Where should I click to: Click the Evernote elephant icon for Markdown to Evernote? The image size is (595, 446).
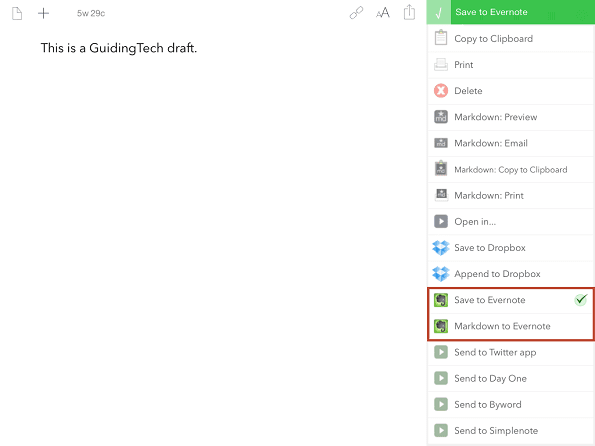pos(441,326)
